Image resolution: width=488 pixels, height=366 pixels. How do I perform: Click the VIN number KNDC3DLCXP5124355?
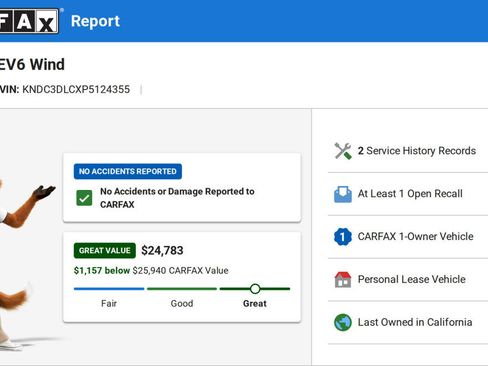pos(76,89)
